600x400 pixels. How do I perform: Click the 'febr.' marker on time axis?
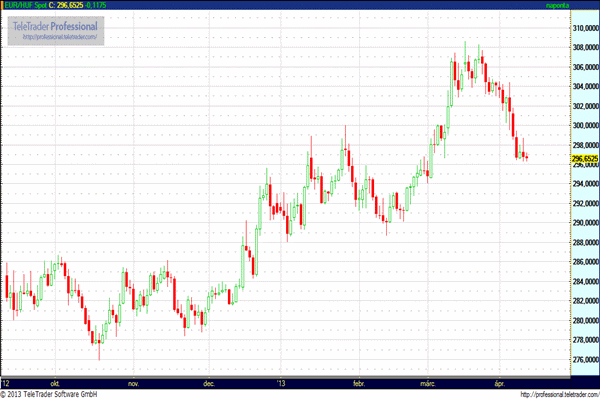359,382
